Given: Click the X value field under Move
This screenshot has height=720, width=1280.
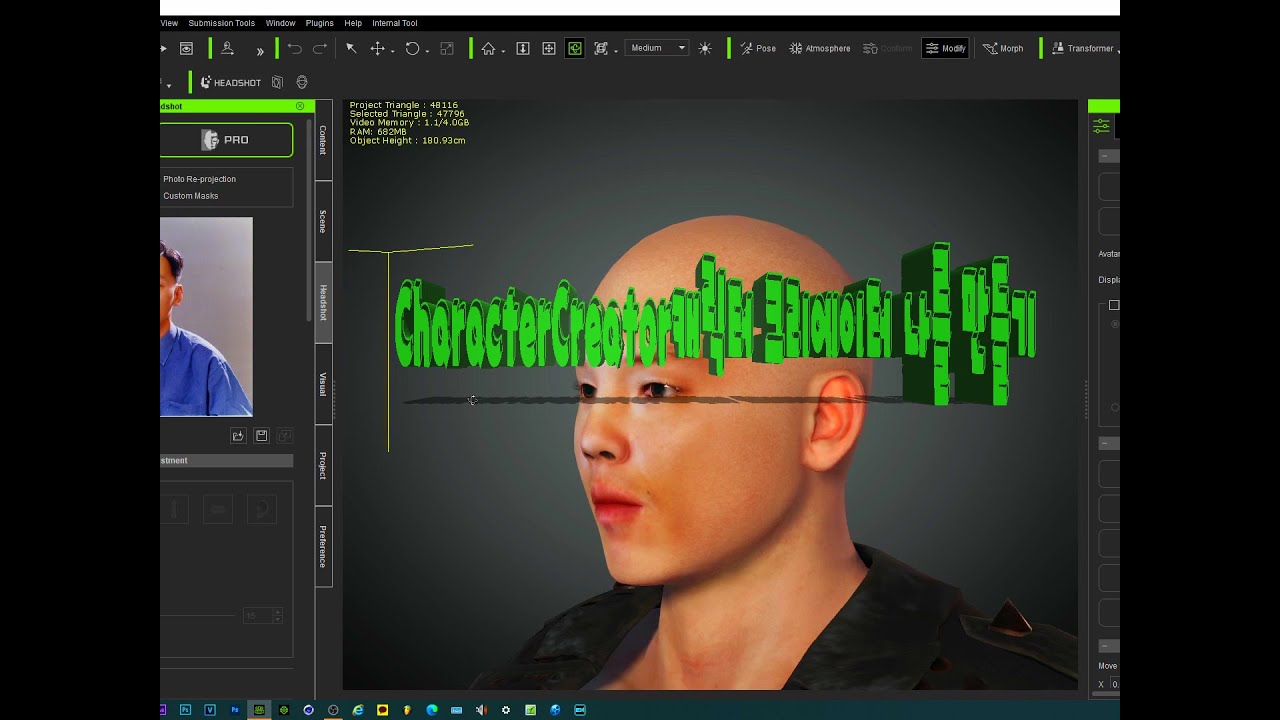Looking at the screenshot, I should click(x=1115, y=684).
